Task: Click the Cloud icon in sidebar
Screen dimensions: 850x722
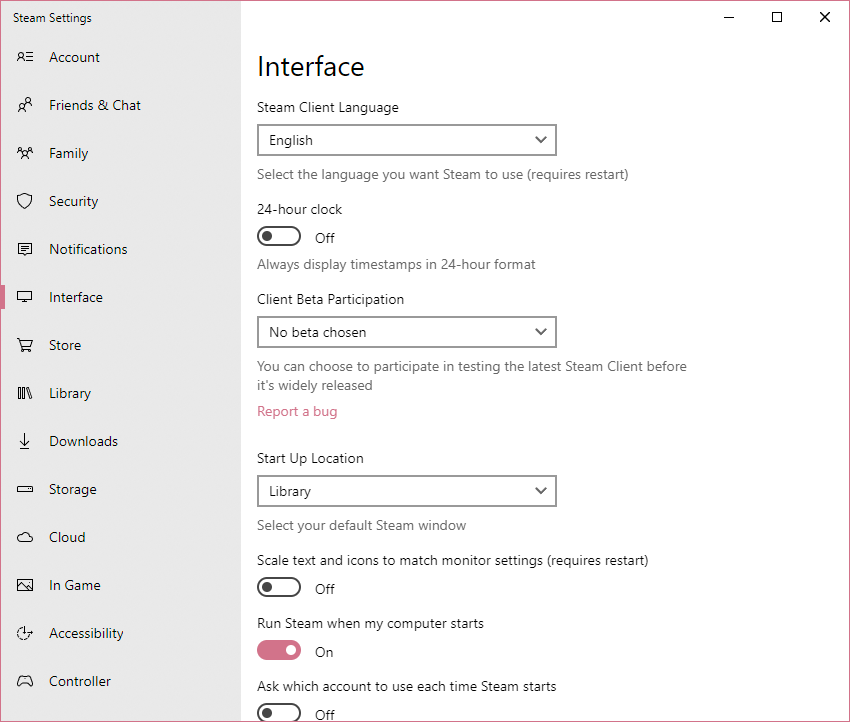Action: [25, 537]
